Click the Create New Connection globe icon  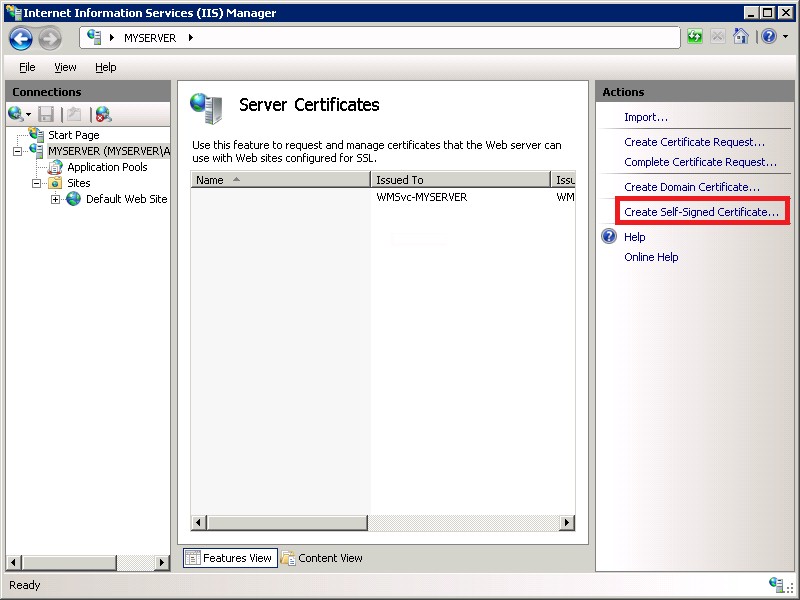[16, 114]
